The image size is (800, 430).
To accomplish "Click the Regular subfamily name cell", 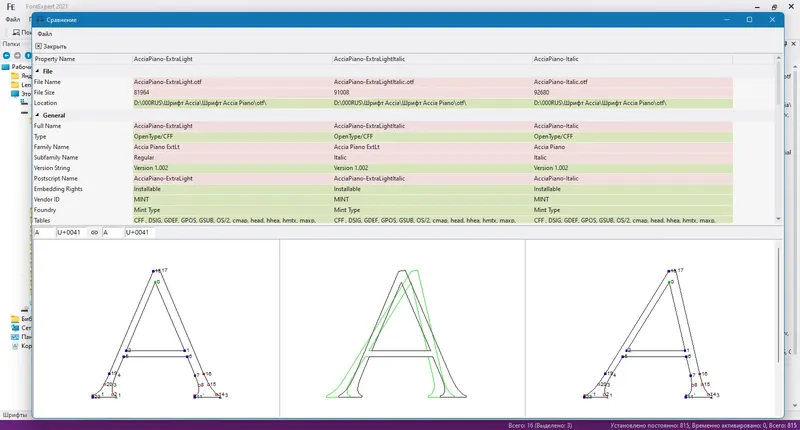I will click(232, 158).
